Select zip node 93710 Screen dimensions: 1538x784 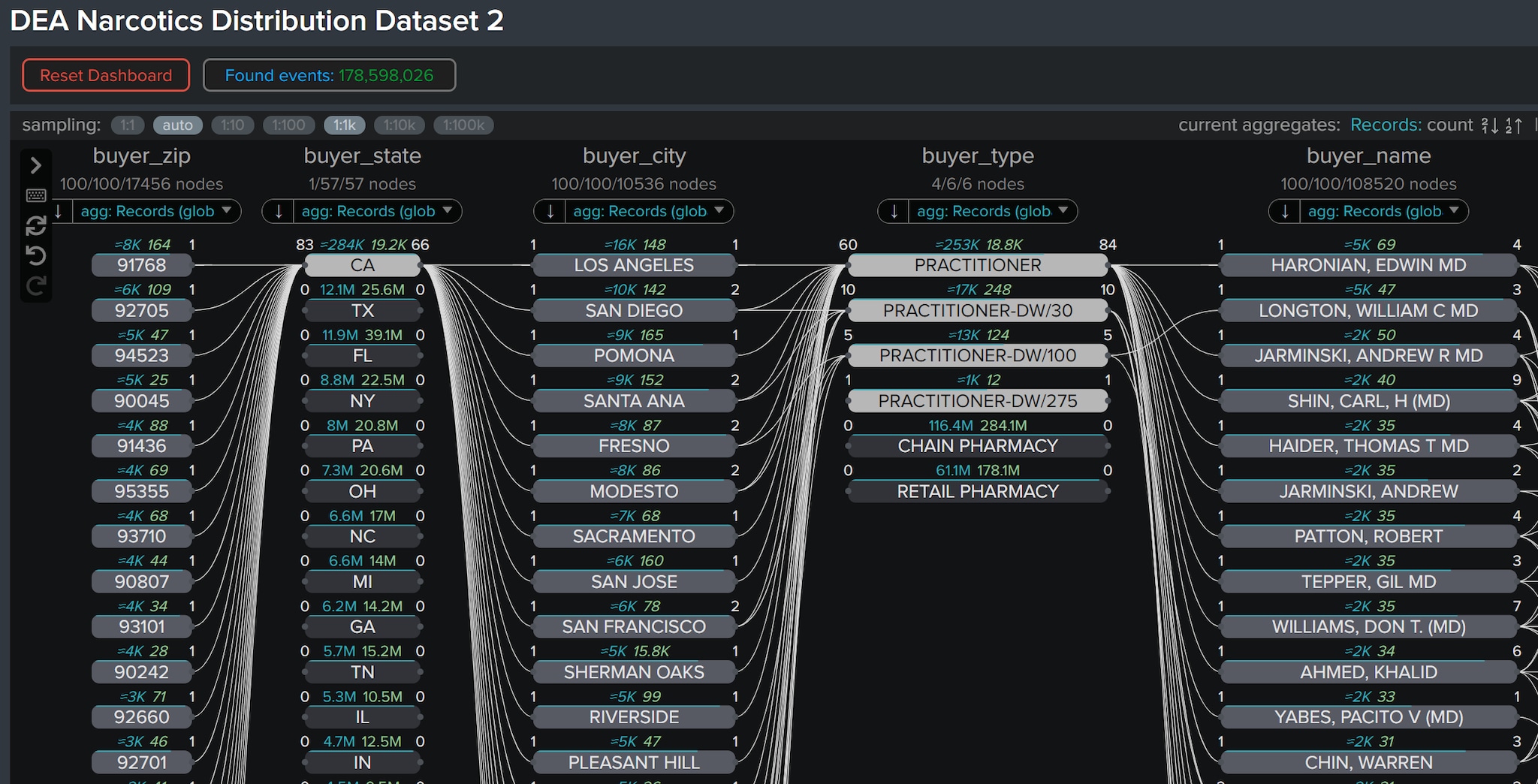click(x=142, y=536)
